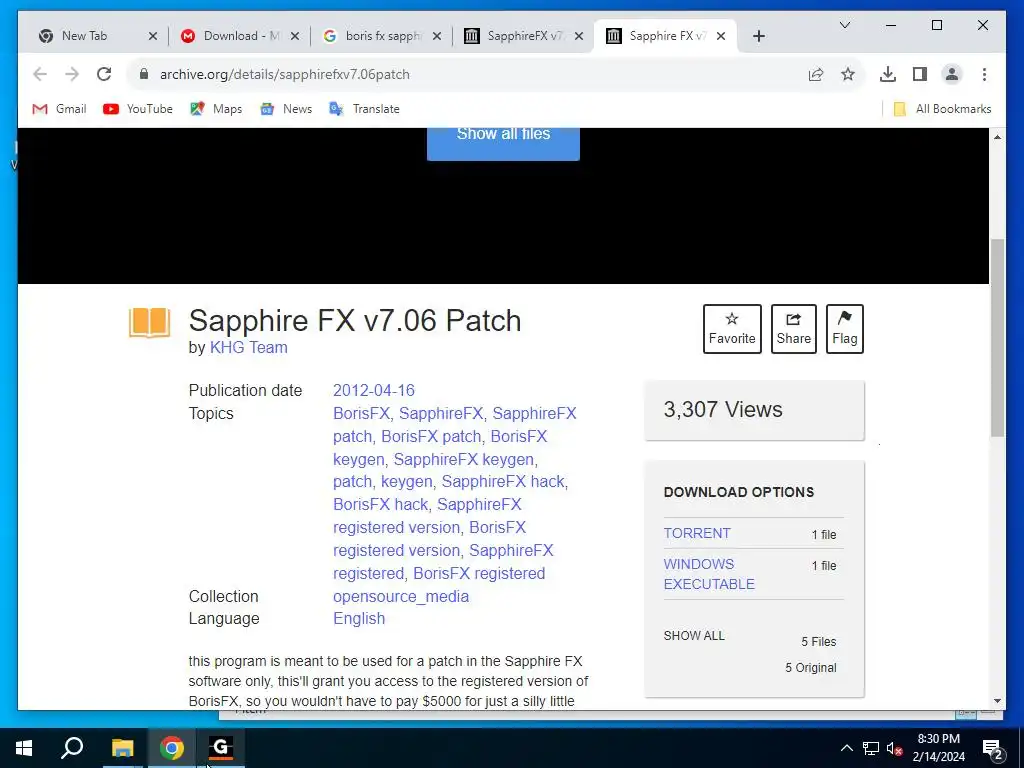The image size is (1024, 768).
Task: Open a new tab with plus icon
Action: [x=758, y=36]
